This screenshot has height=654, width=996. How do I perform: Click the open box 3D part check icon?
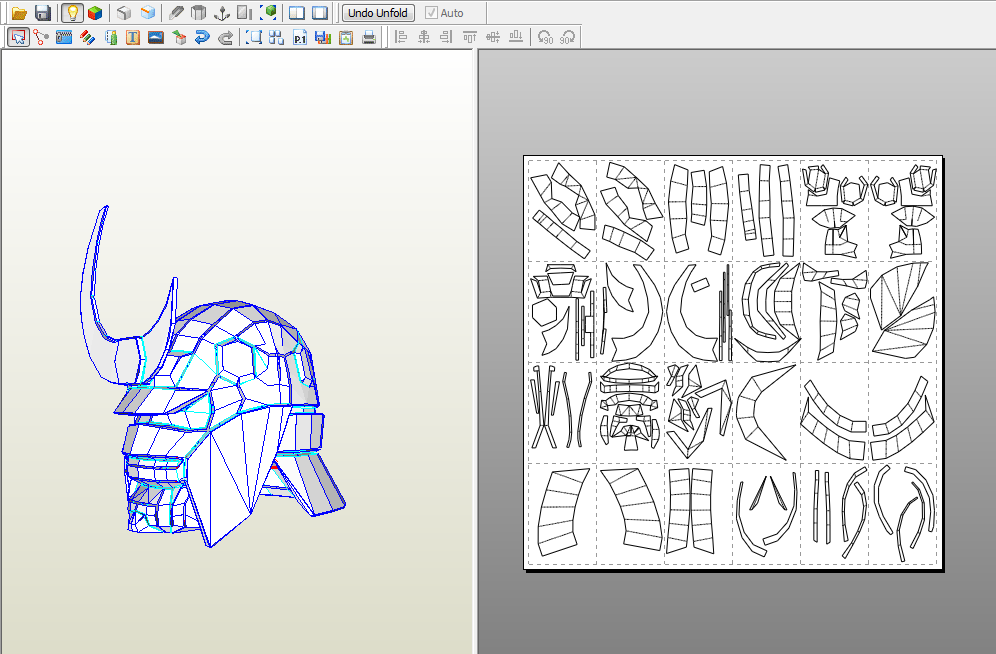(x=179, y=37)
